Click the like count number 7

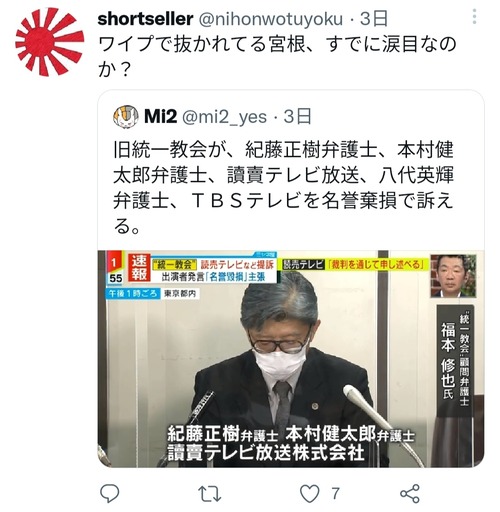click(335, 493)
